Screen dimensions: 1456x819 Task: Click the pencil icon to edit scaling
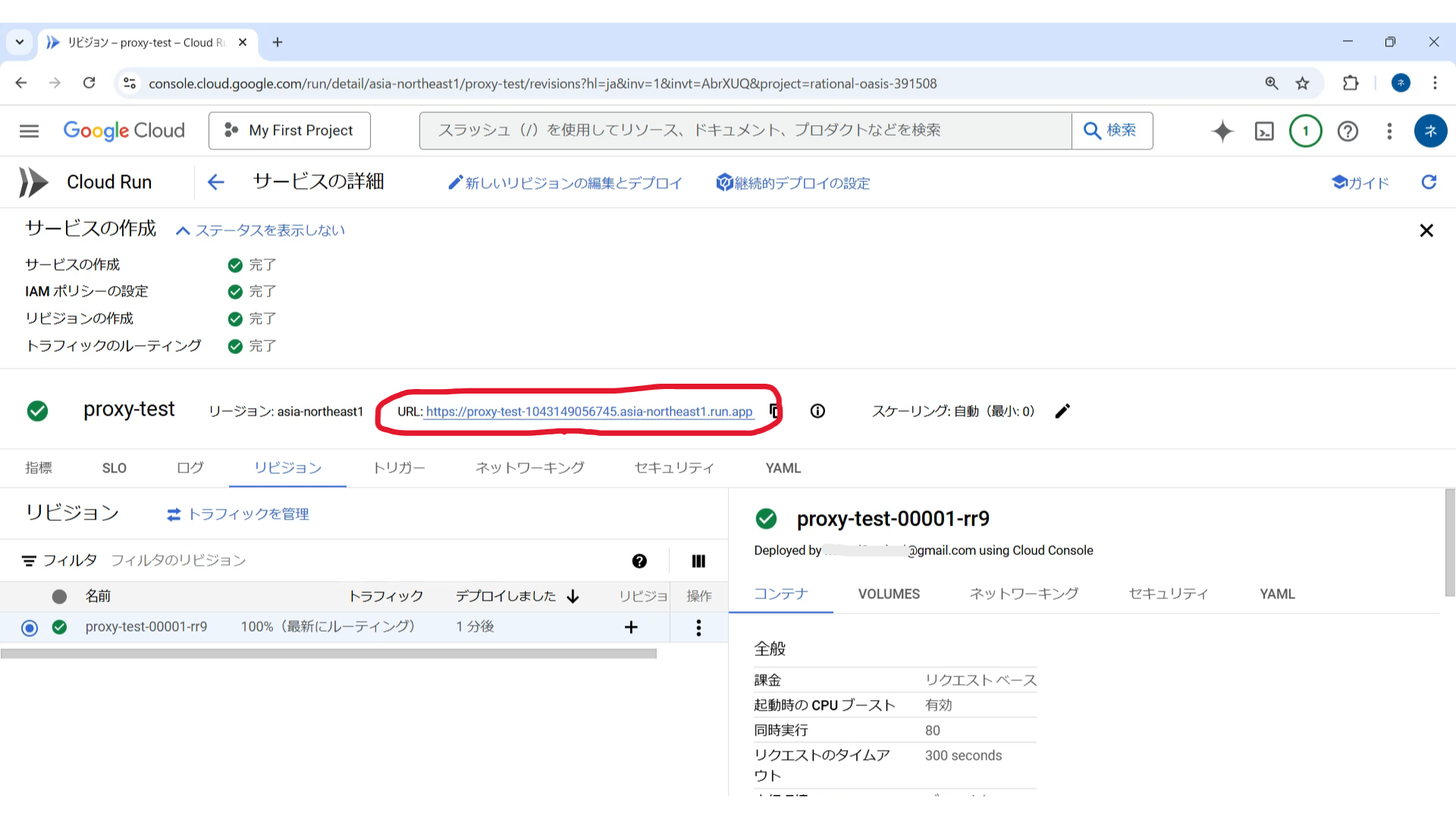pos(1062,411)
